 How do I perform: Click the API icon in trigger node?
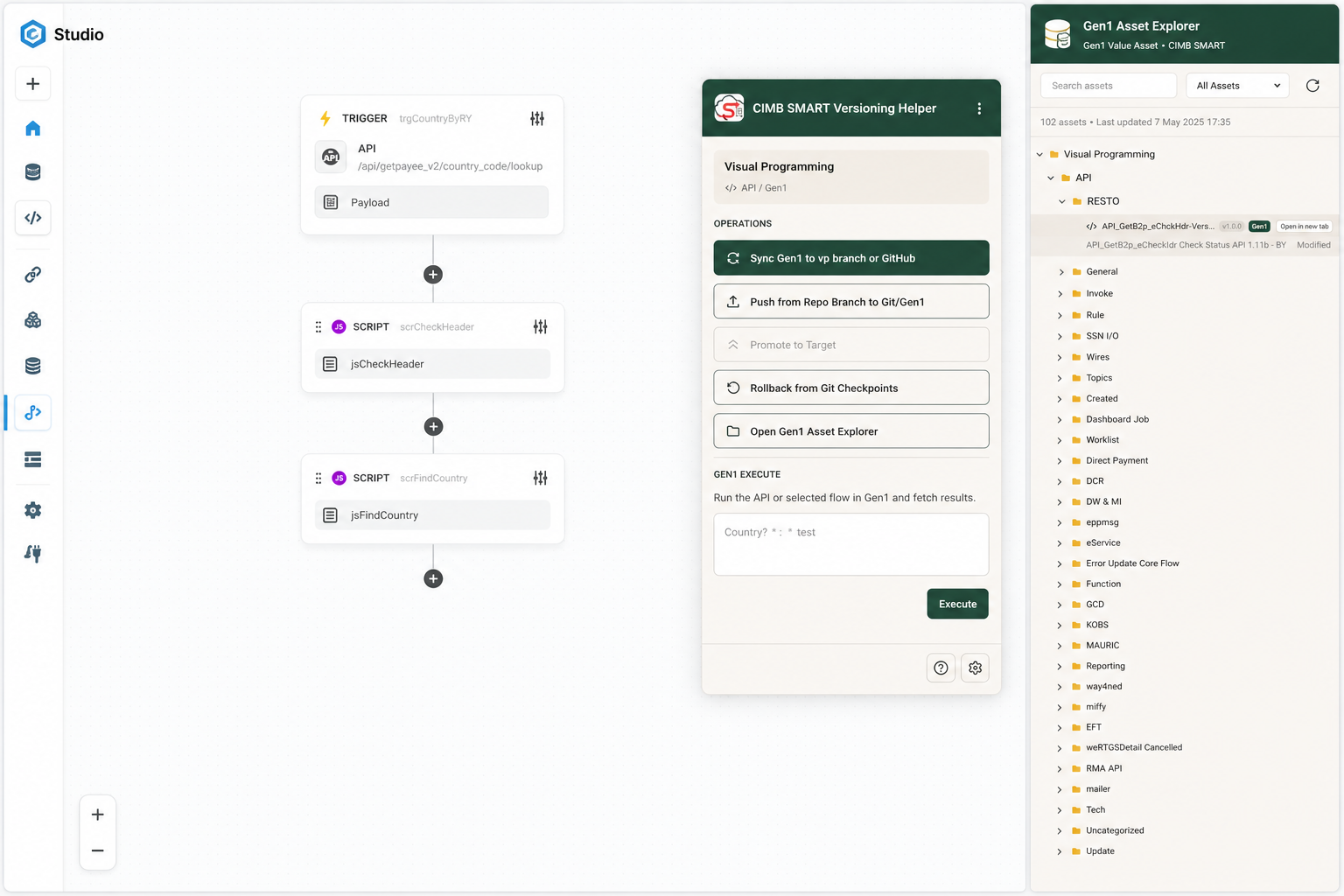click(x=331, y=157)
